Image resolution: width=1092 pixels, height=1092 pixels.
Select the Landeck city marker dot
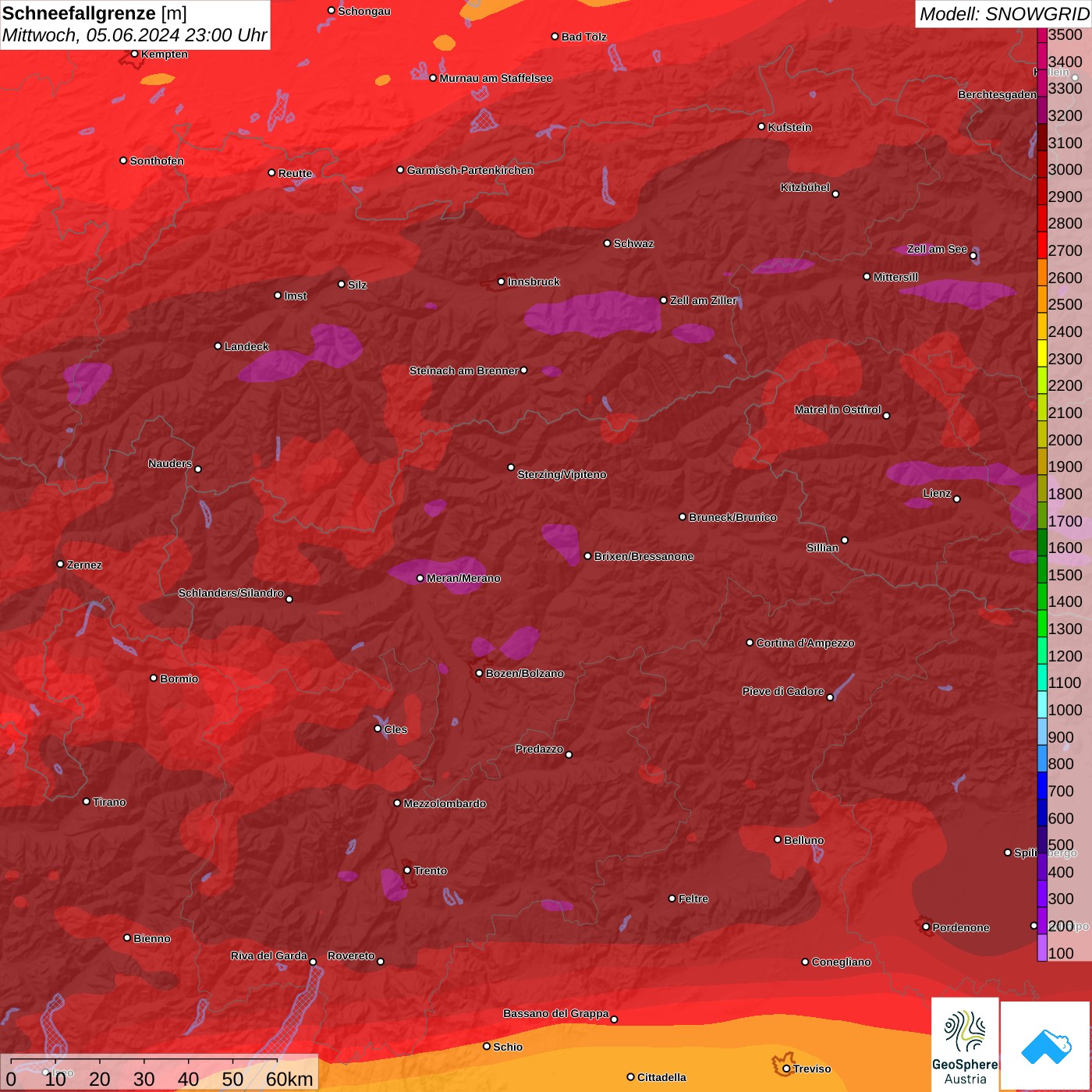pos(218,346)
